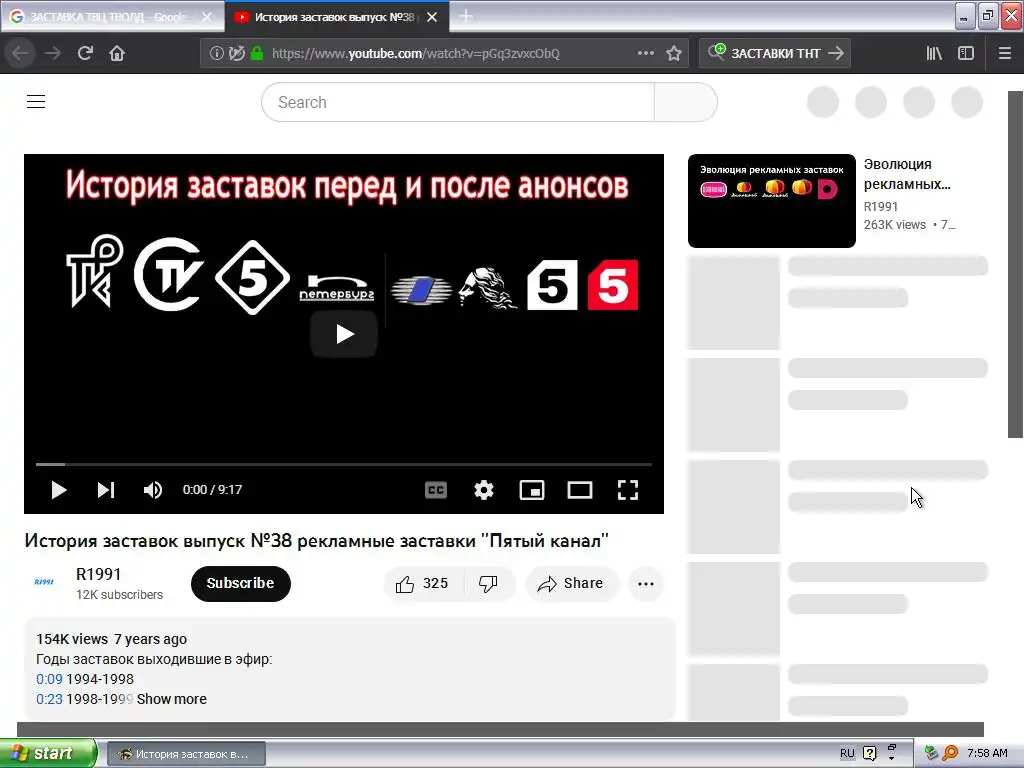Screen dimensions: 1024x768
Task: Click the video progress bar
Action: coord(344,464)
